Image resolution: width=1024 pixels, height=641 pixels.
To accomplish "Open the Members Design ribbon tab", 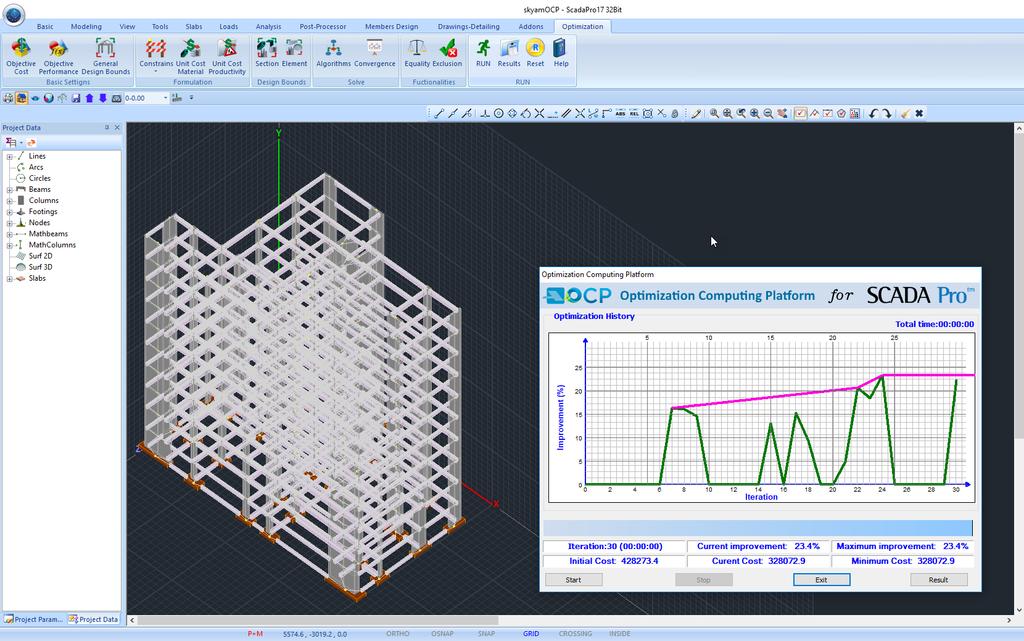I will pos(391,27).
